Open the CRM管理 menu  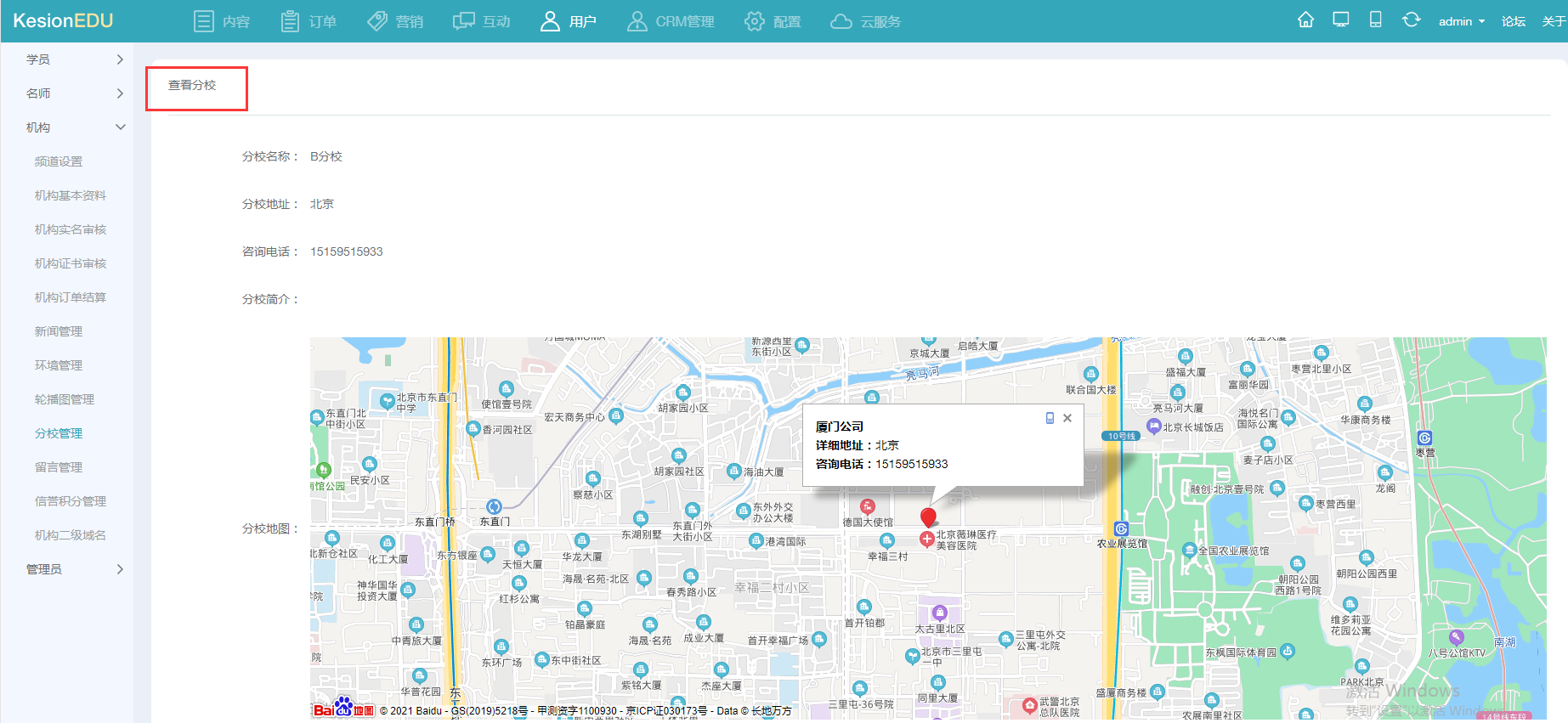click(x=671, y=21)
